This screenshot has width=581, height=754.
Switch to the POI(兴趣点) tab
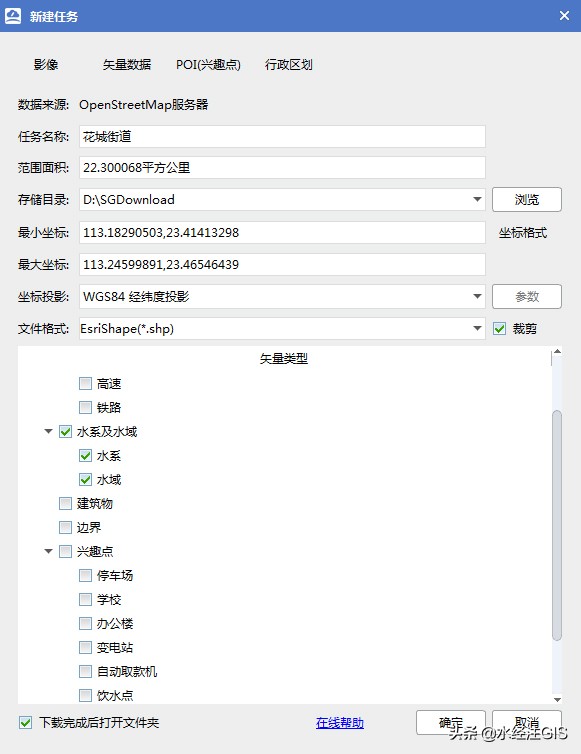(x=208, y=64)
